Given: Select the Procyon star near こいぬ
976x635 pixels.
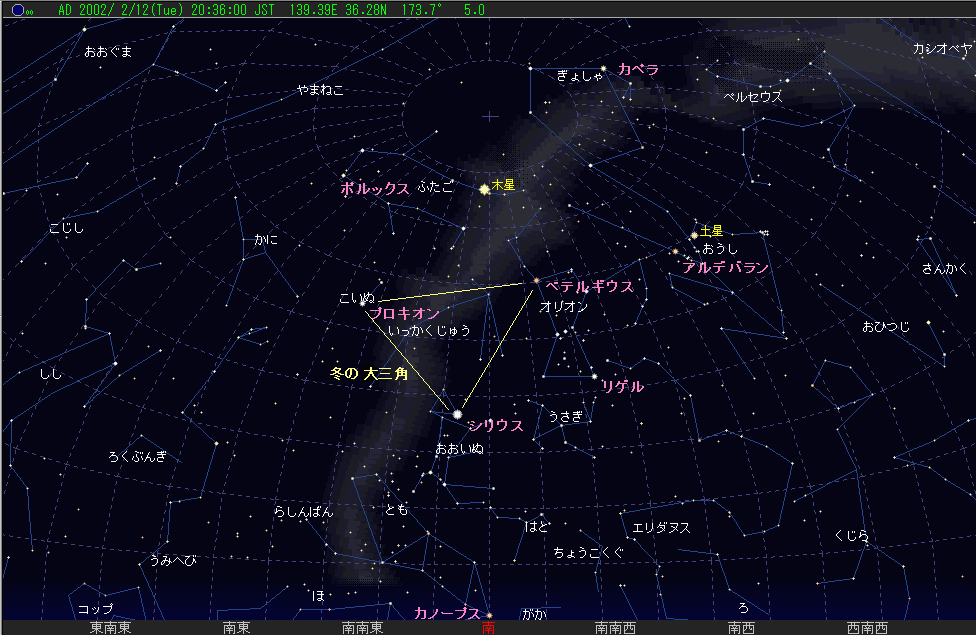Looking at the screenshot, I should 364,304.
